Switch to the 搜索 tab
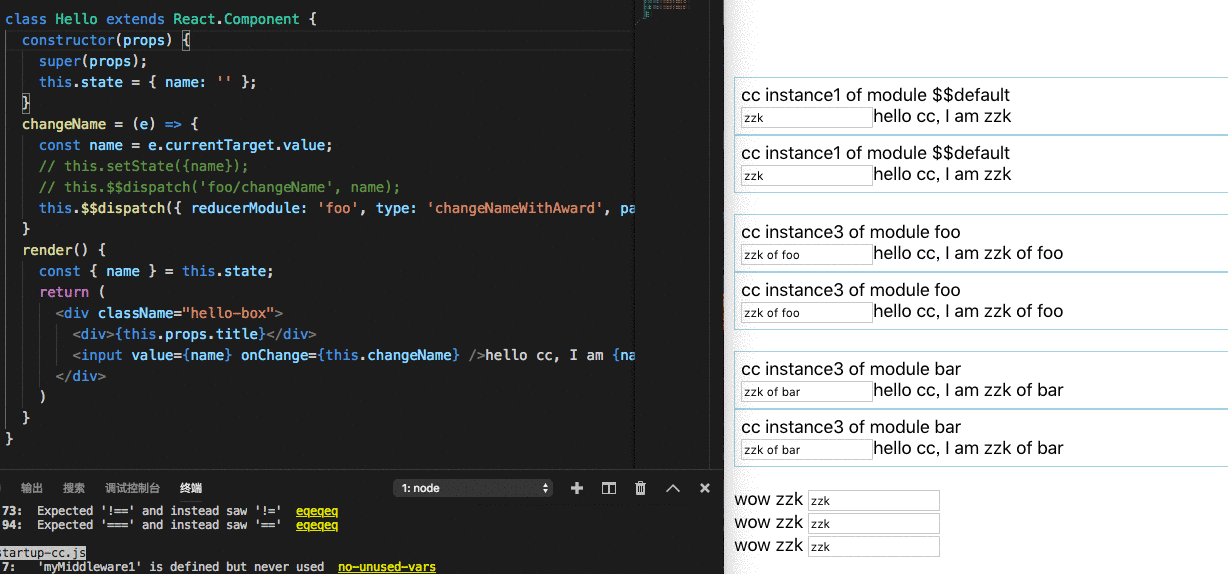Viewport: 1228px width, 574px height. [74, 488]
